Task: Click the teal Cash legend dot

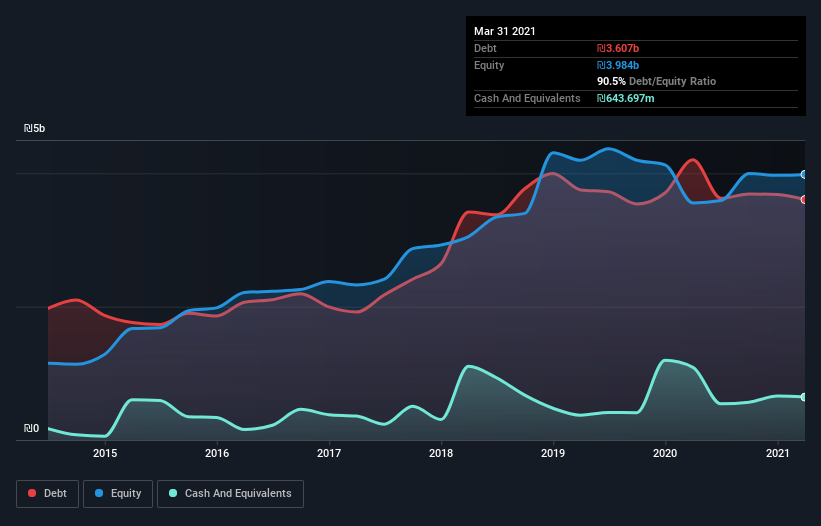Action: 173,493
